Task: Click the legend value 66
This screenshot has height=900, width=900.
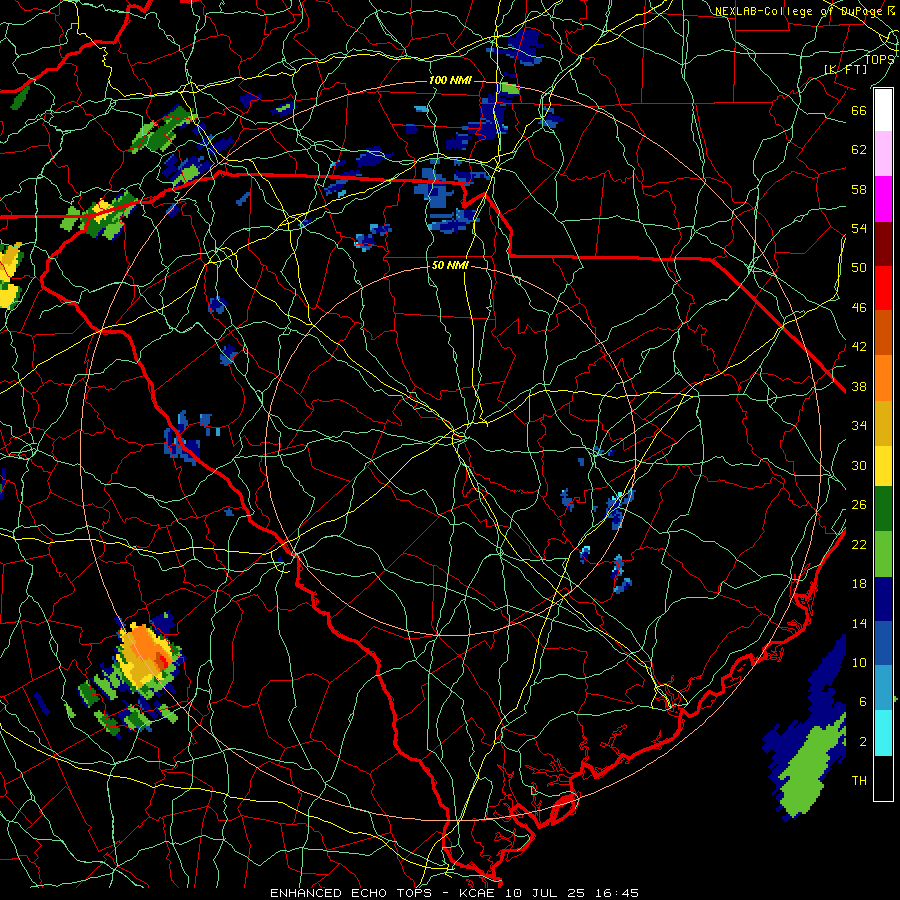Action: [859, 110]
